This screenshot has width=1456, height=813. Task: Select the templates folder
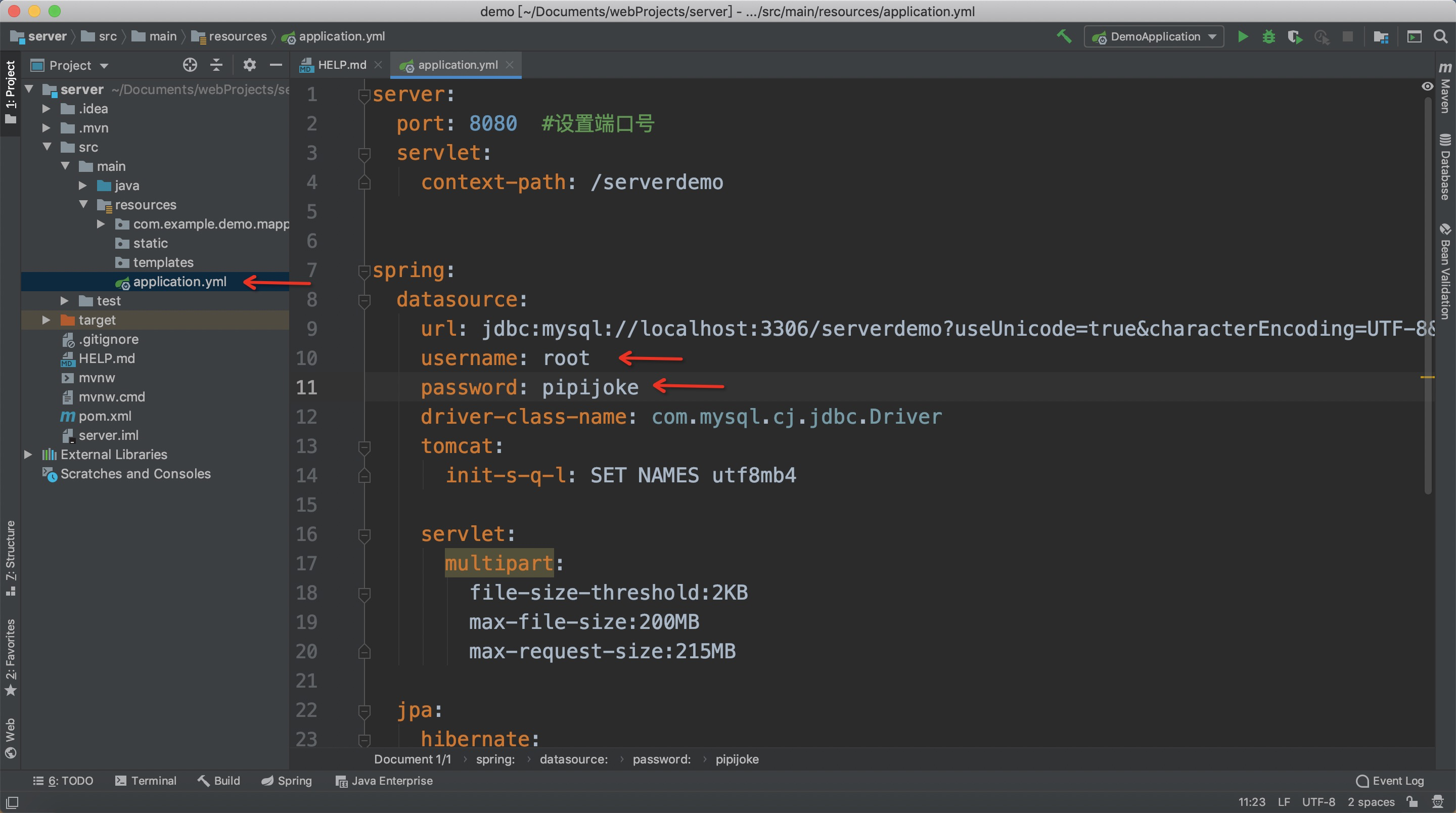163,262
